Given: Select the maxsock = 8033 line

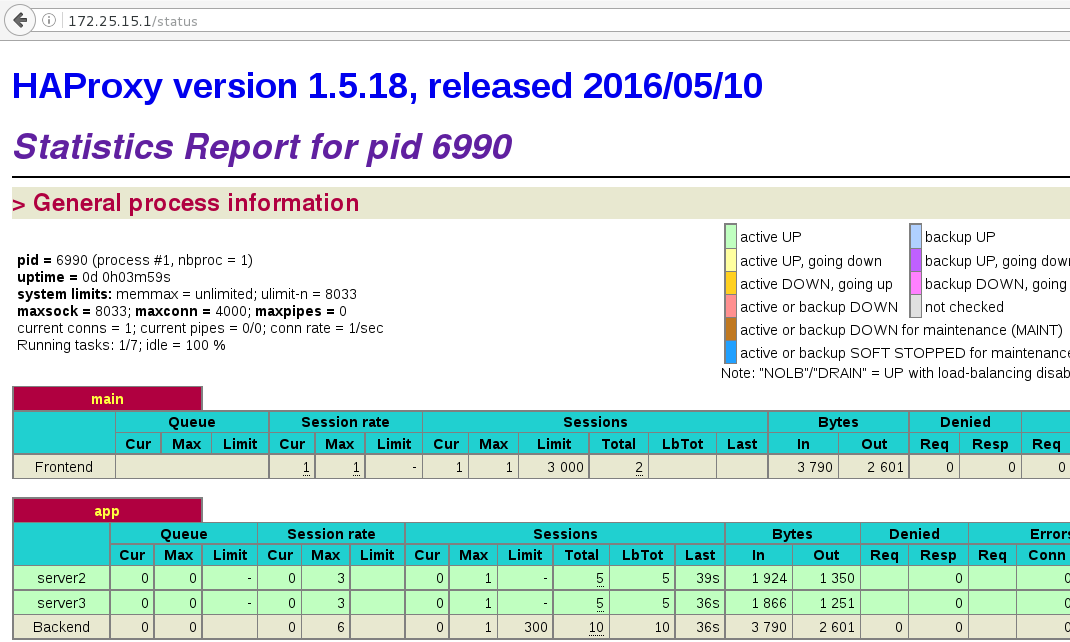Looking at the screenshot, I should [182, 311].
